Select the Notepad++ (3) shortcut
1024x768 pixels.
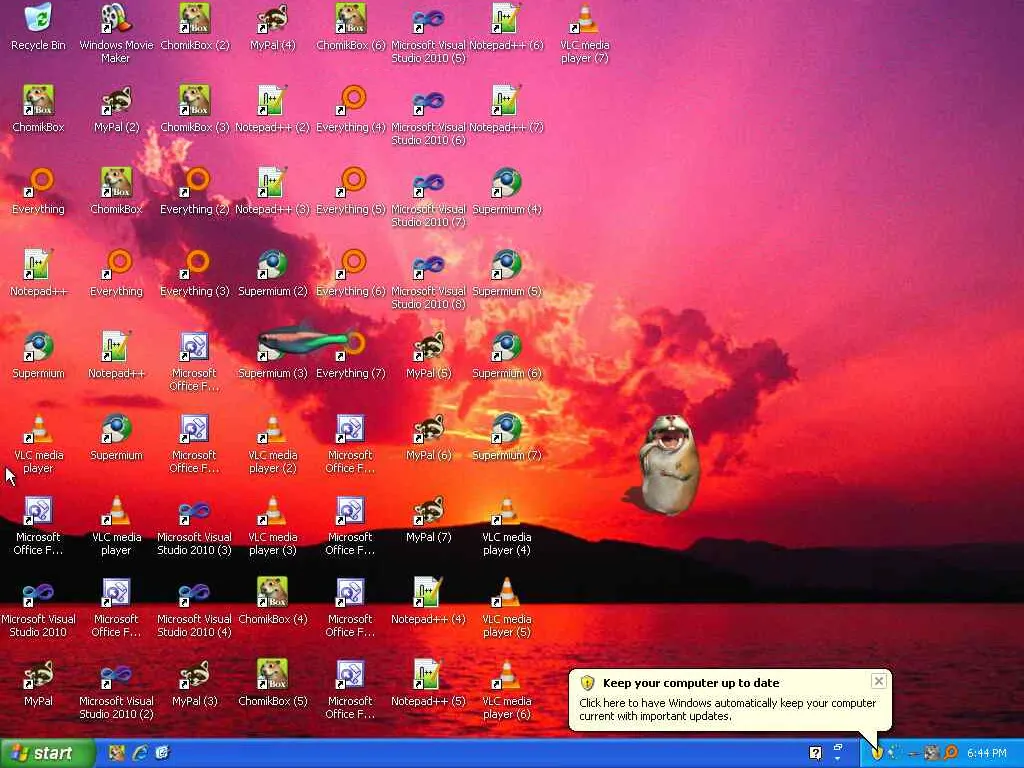[x=272, y=191]
